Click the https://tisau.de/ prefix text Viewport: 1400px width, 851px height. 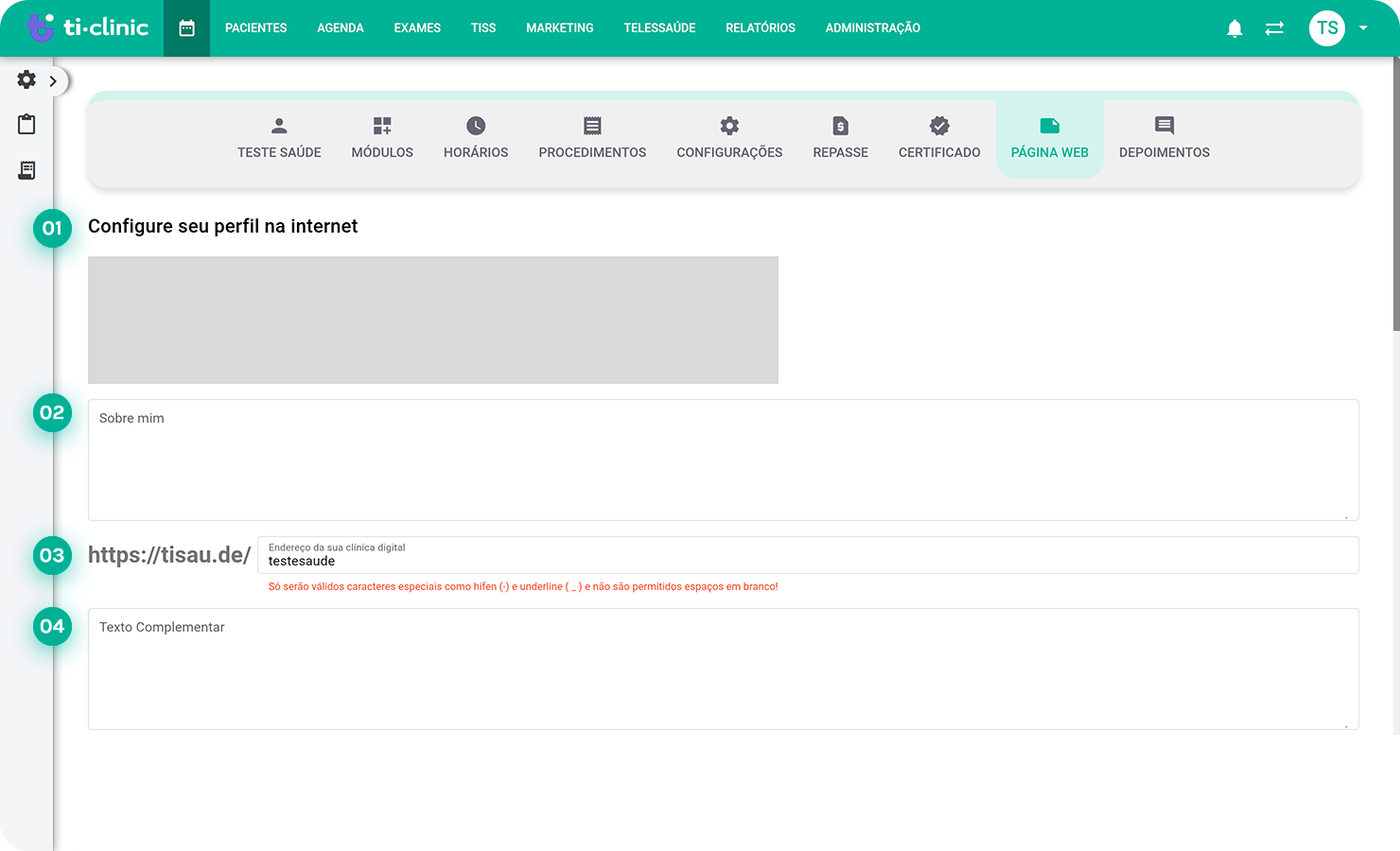(169, 555)
